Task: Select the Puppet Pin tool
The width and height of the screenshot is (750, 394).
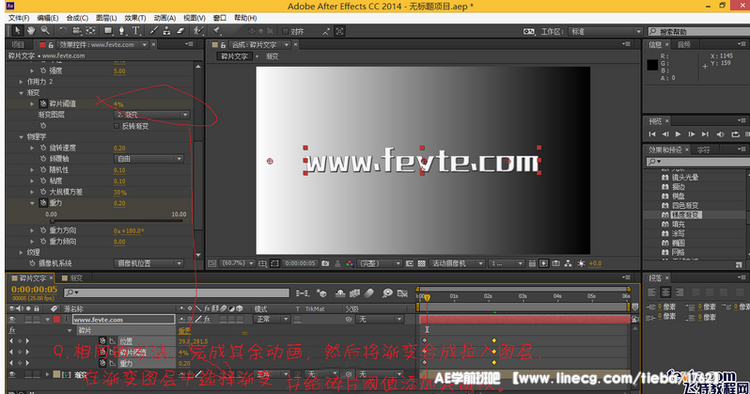Action: [217, 31]
